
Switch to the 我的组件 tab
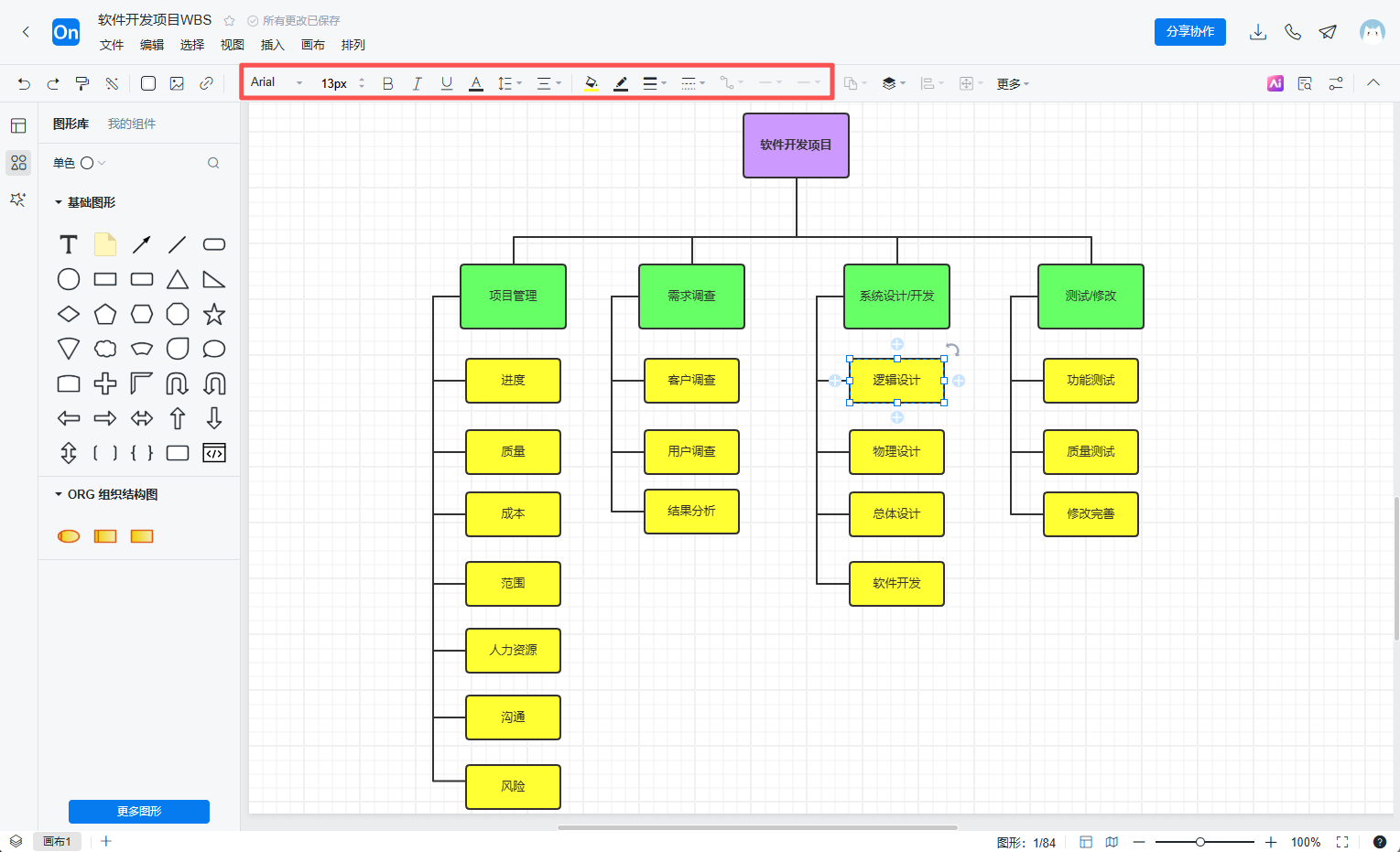[132, 124]
